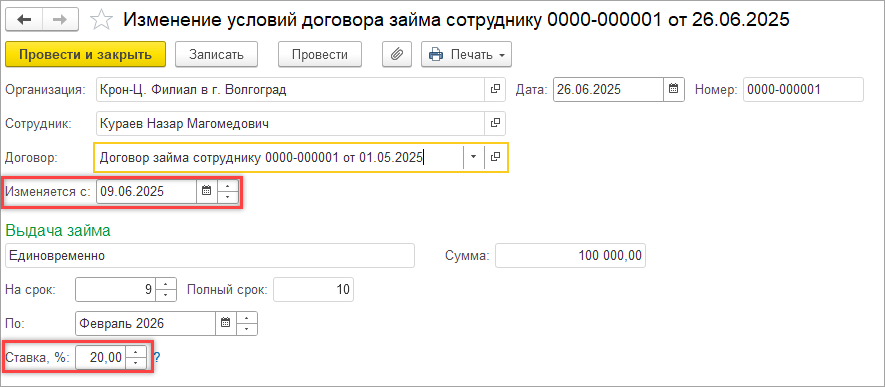The image size is (885, 387).
Task: Click Провести и закрыть button
Action: (85, 55)
